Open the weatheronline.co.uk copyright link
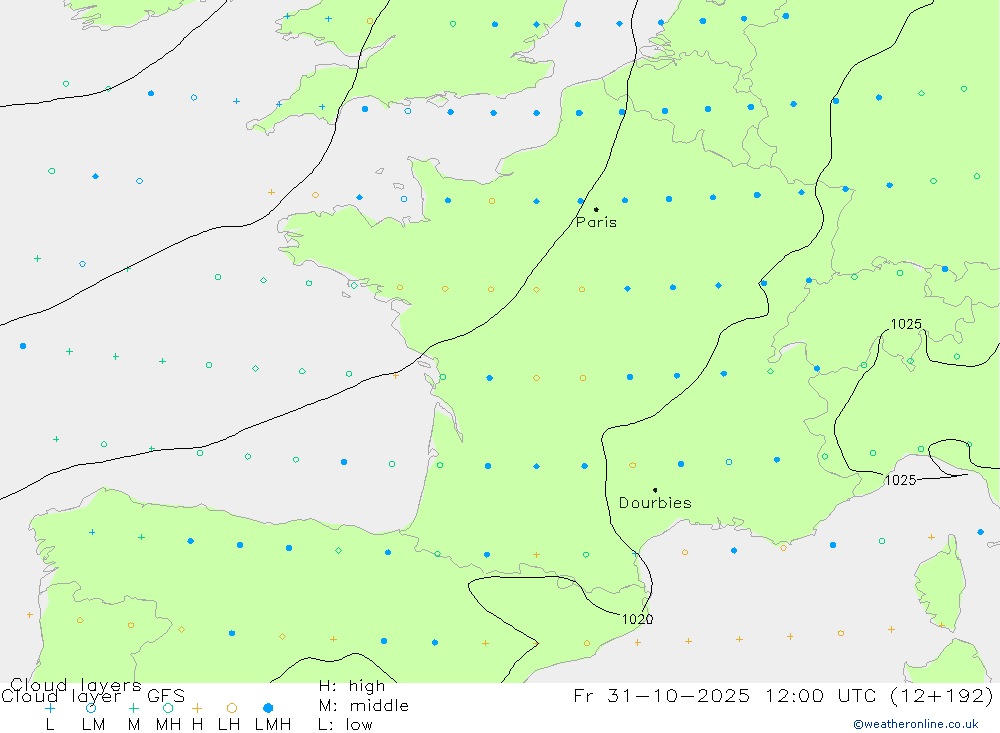The image size is (1000, 733). (x=916, y=724)
